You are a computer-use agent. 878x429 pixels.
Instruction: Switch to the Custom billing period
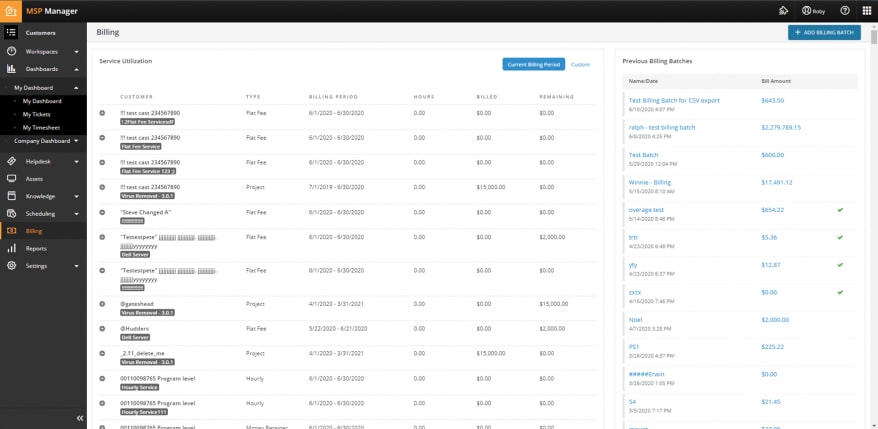[x=580, y=64]
